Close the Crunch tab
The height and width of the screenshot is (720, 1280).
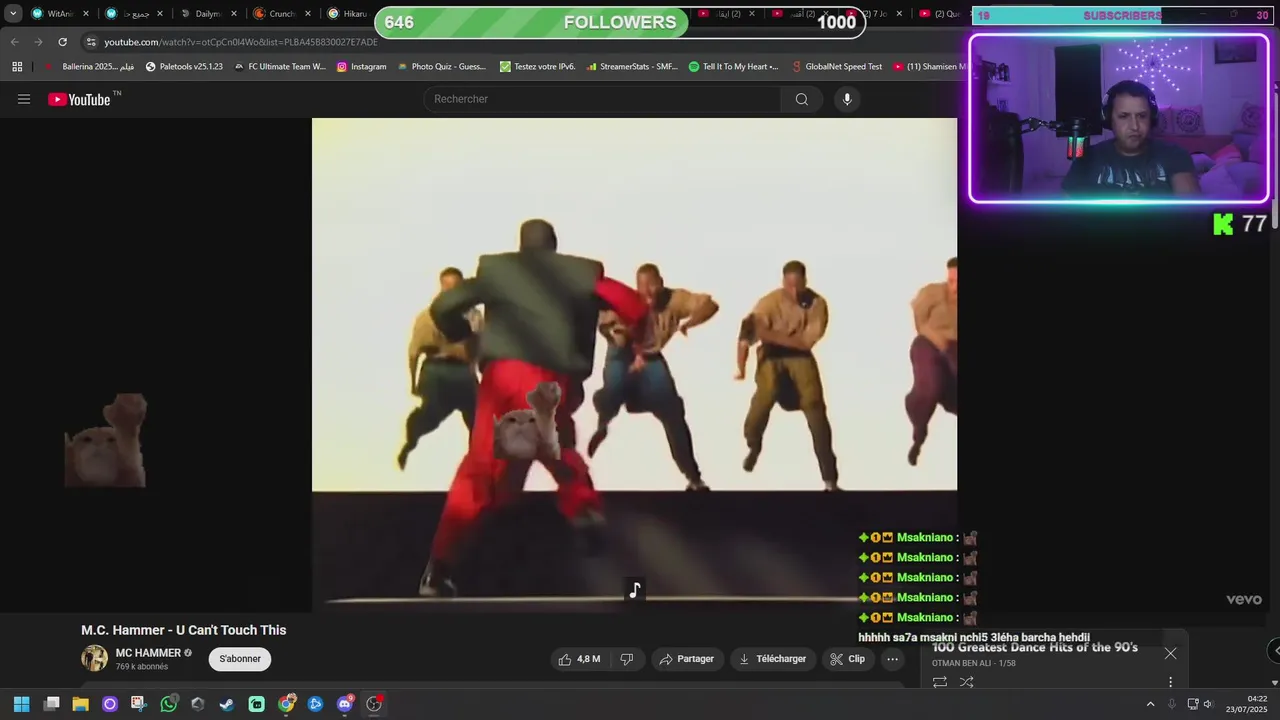point(307,14)
